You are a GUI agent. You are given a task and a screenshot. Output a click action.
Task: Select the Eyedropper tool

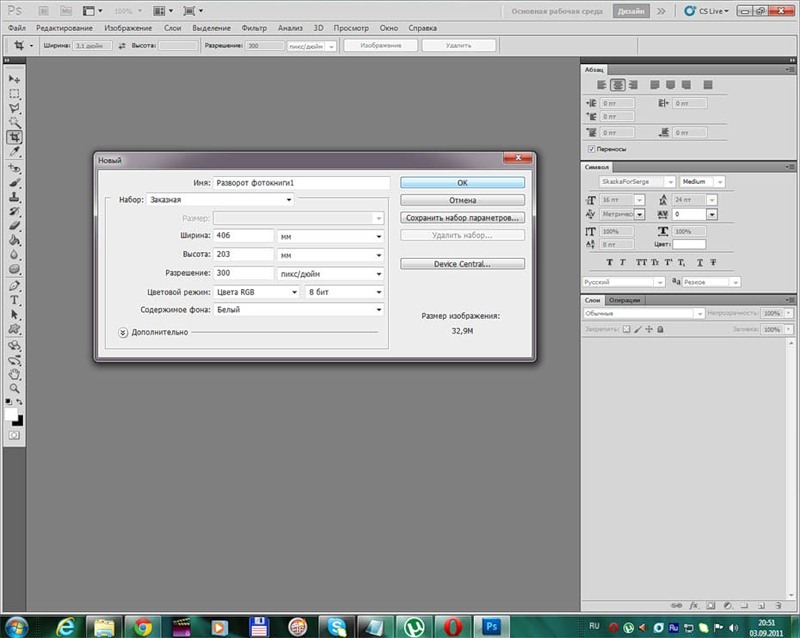14,152
